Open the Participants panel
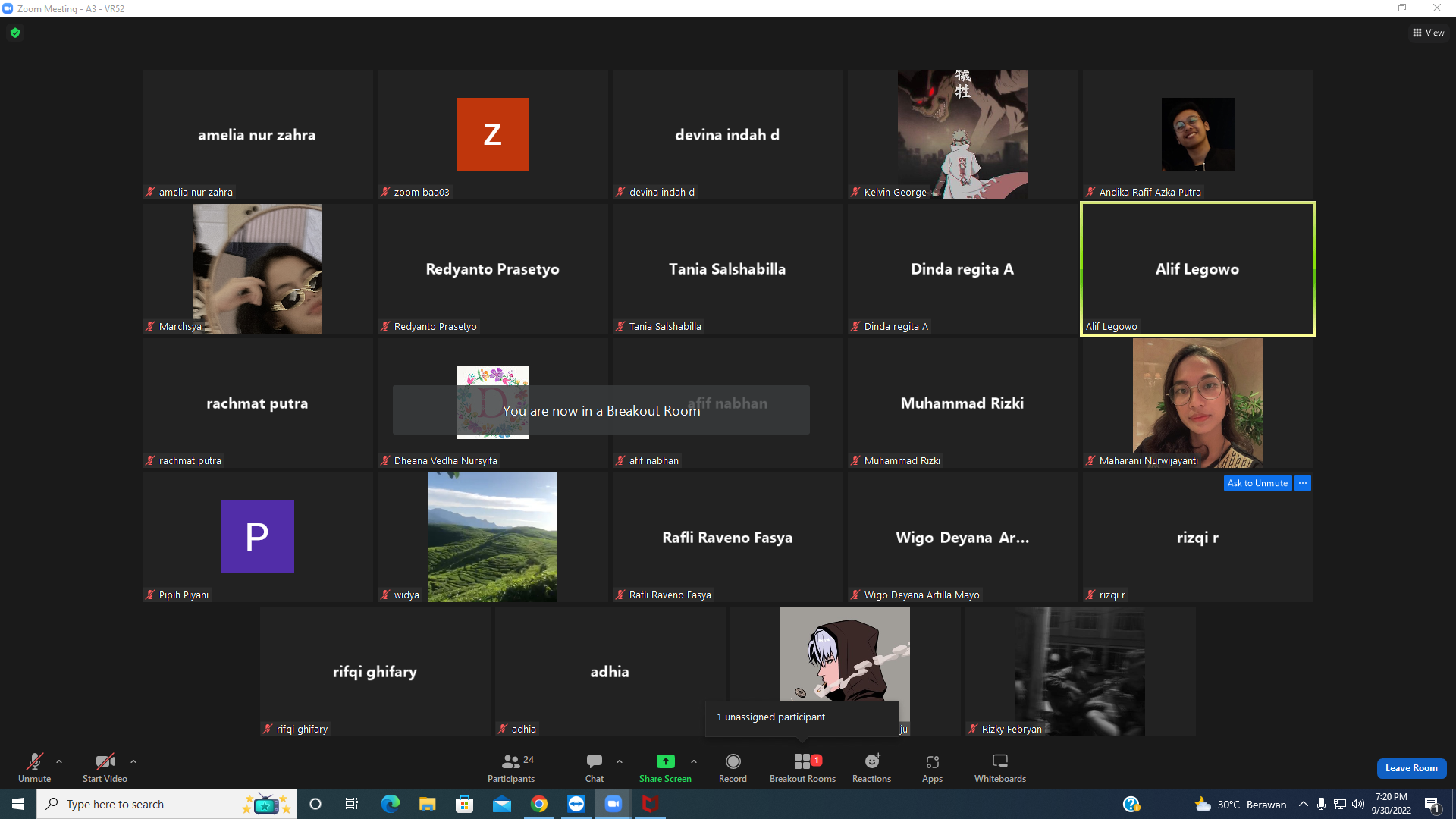This screenshot has height=819, width=1456. (x=511, y=767)
